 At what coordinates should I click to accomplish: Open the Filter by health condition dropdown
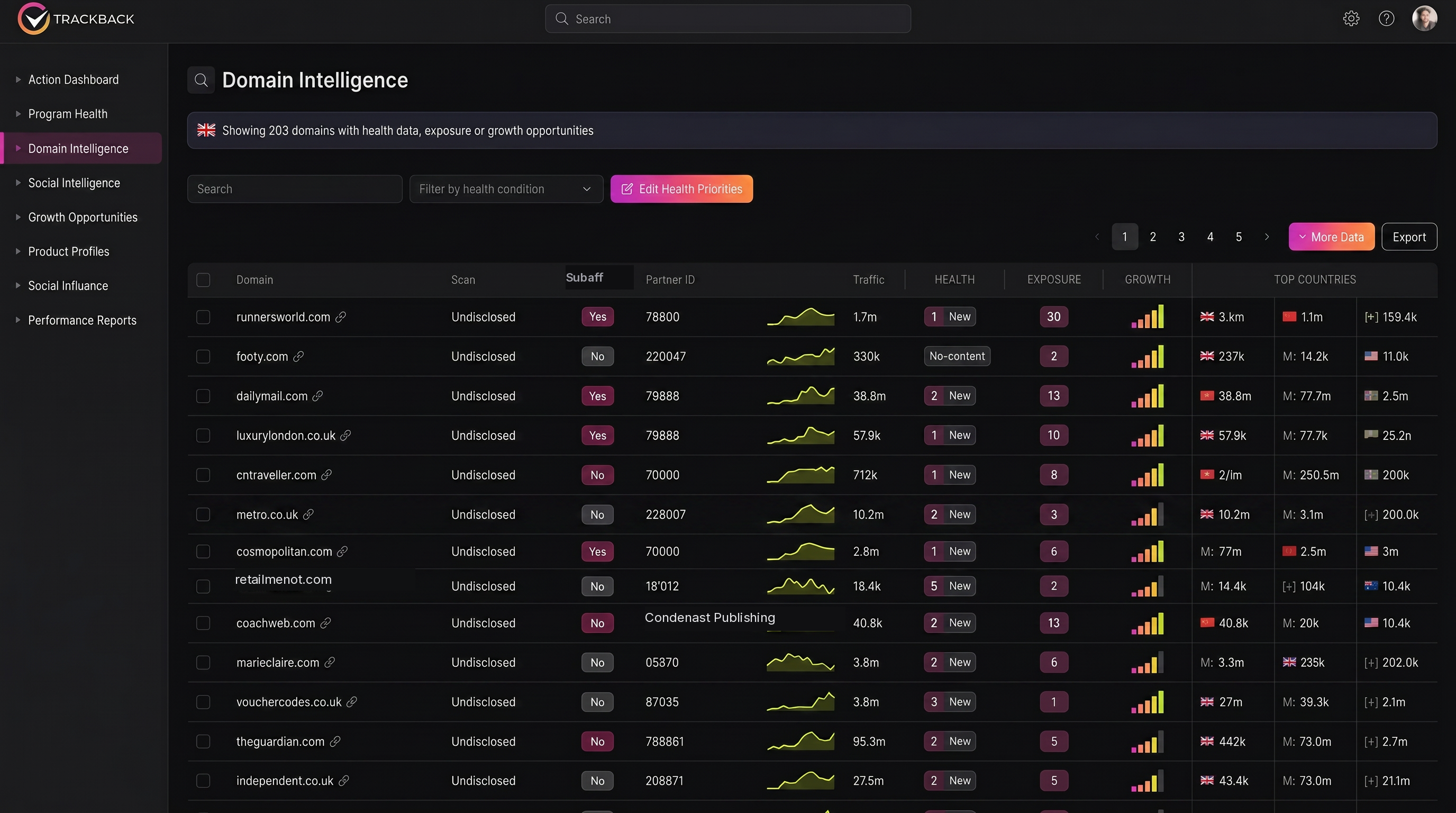click(x=506, y=189)
